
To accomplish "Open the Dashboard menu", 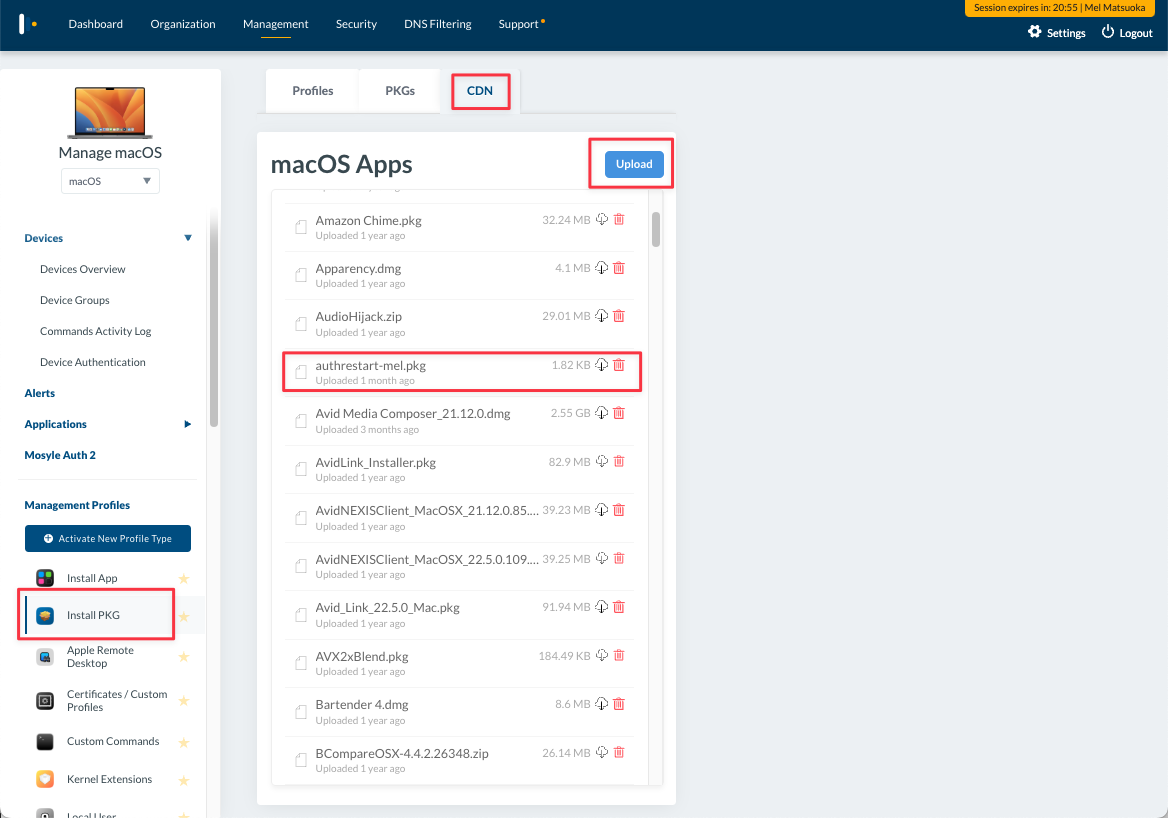I will coord(95,24).
